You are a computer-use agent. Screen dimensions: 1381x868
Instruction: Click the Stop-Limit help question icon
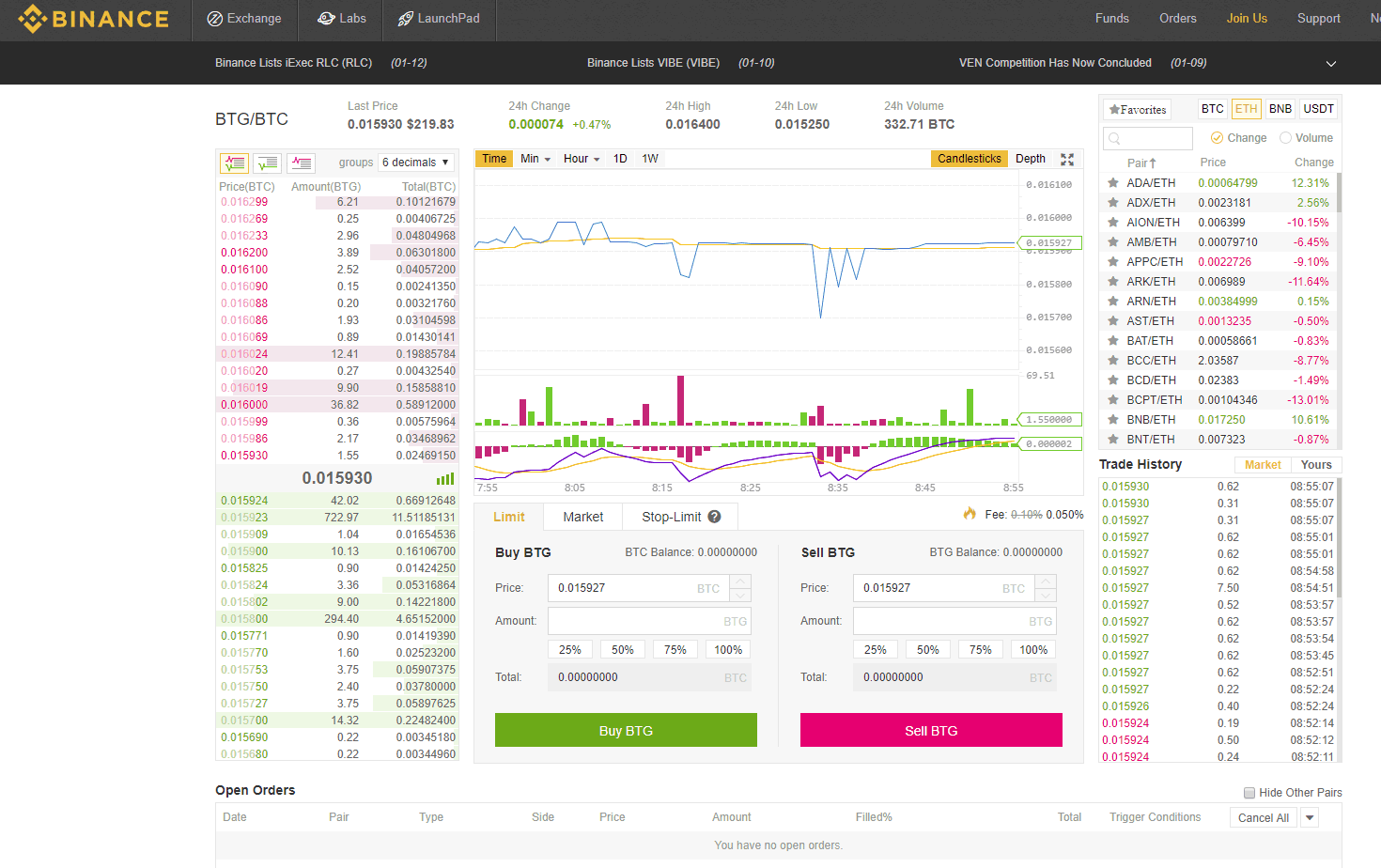tap(714, 517)
